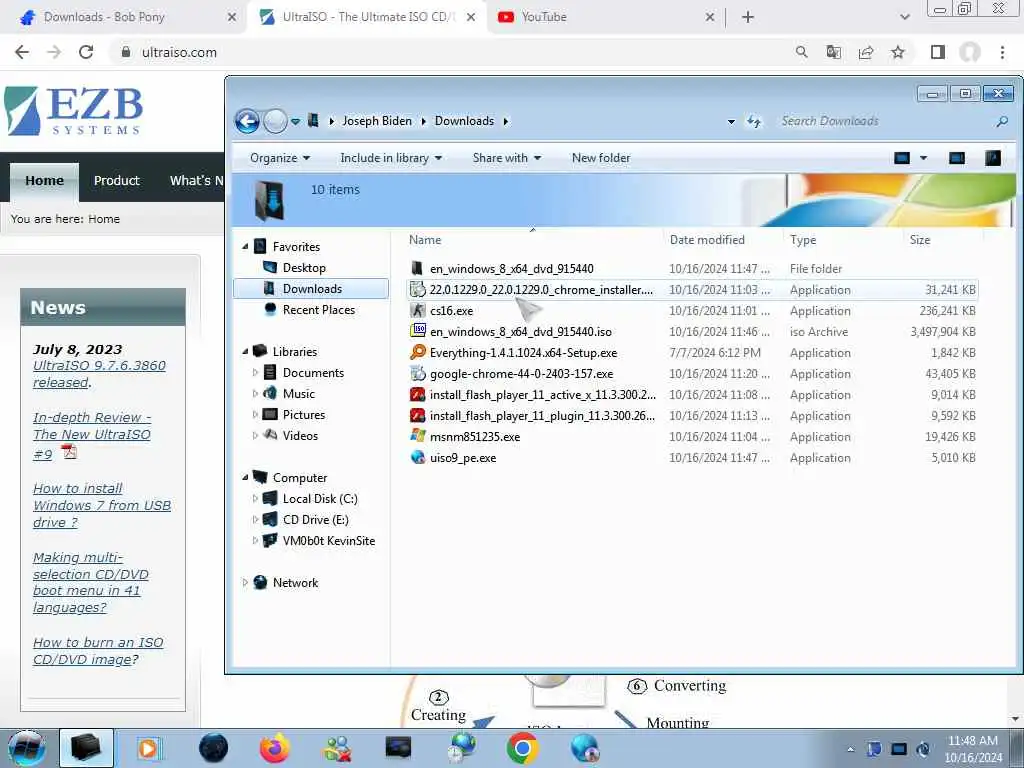The width and height of the screenshot is (1024, 768).
Task: Open the Organize menu
Action: [x=280, y=158]
